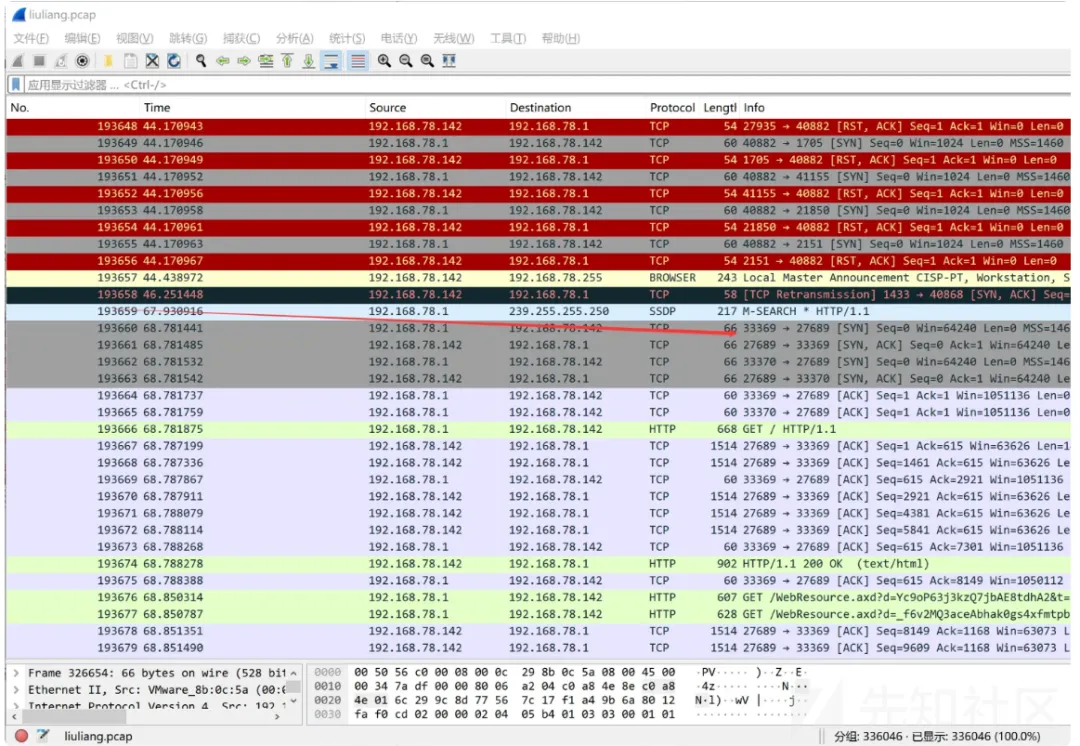Reload the capture file icon
The width and height of the screenshot is (1080, 746).
tap(174, 61)
